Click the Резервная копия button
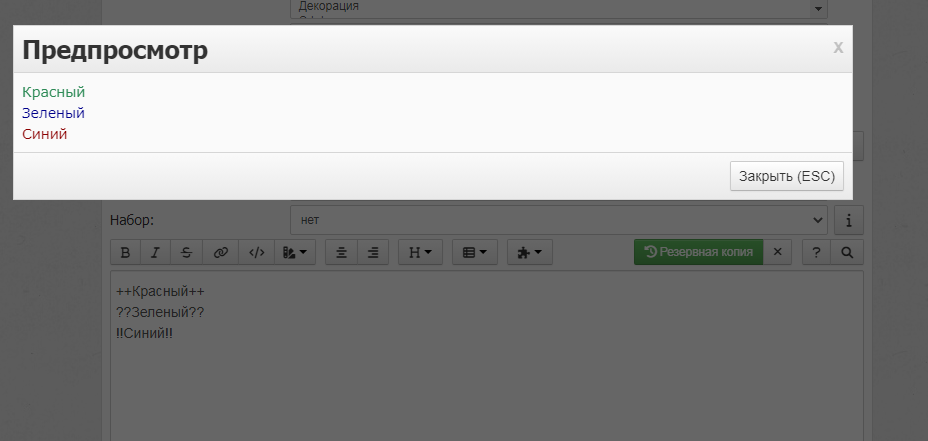Viewport: 928px width, 441px height. (x=698, y=252)
